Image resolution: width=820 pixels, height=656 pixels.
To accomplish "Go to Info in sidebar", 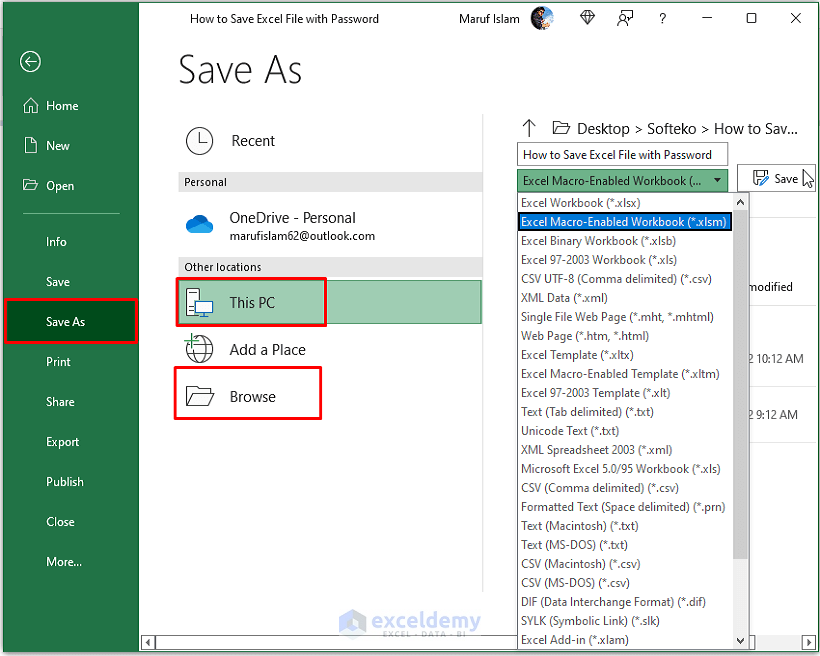I will [71, 242].
